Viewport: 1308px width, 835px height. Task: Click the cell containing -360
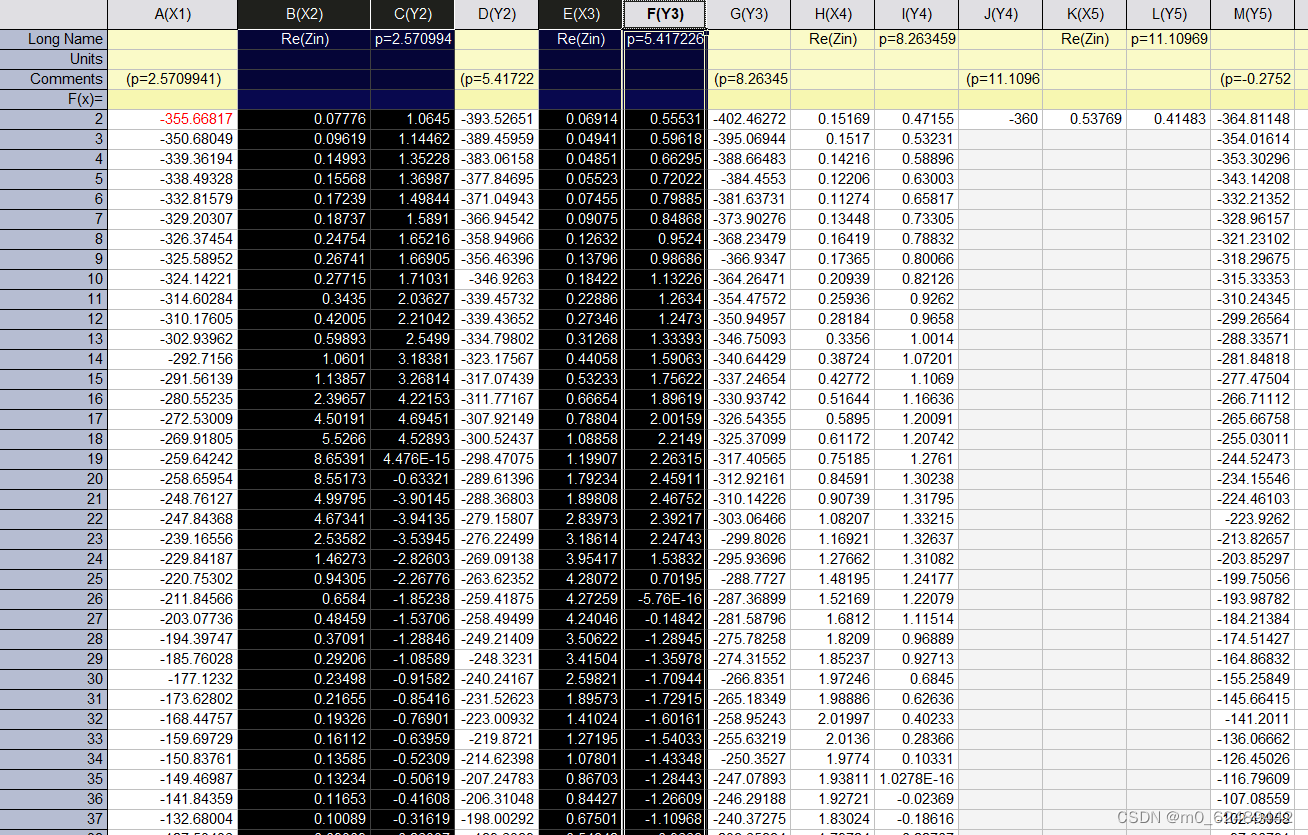coord(1000,119)
